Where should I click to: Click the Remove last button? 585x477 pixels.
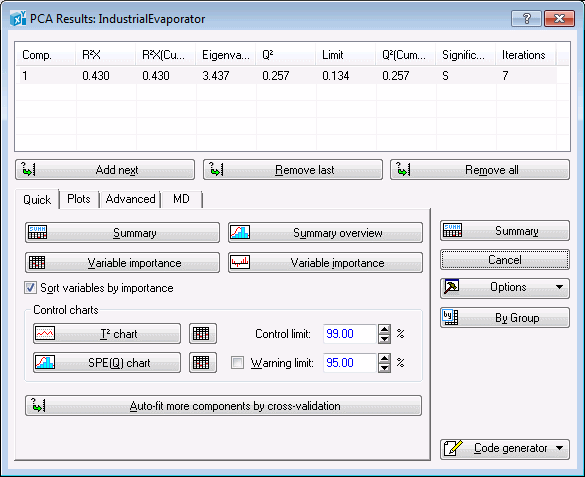click(x=293, y=170)
